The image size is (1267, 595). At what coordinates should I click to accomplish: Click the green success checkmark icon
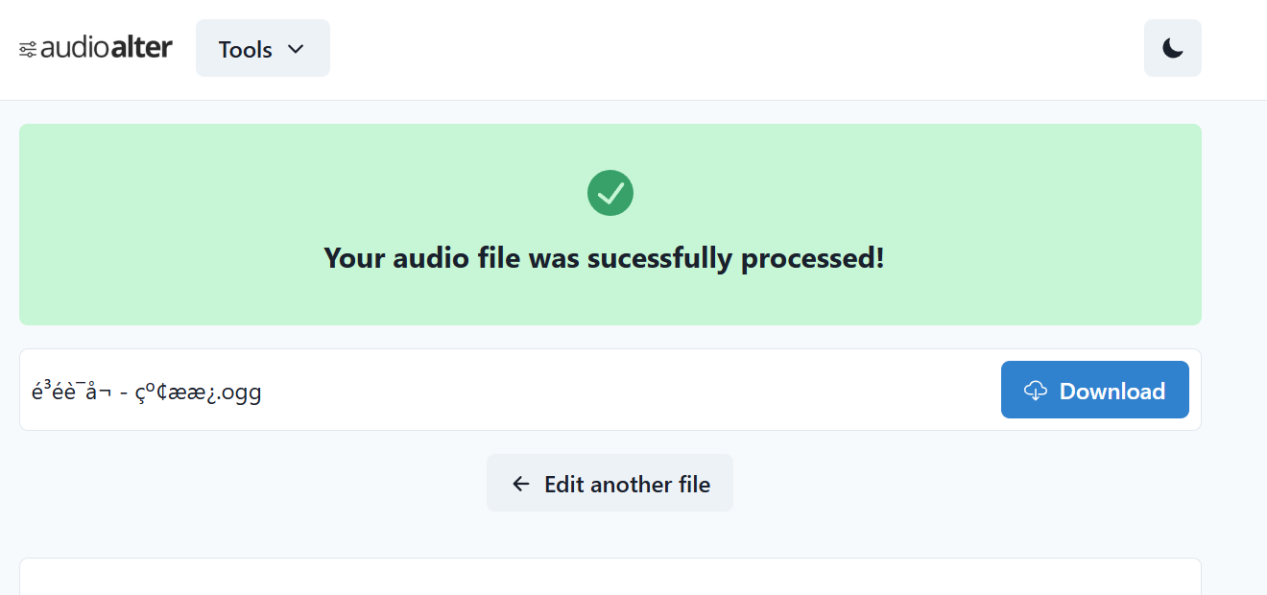point(610,192)
